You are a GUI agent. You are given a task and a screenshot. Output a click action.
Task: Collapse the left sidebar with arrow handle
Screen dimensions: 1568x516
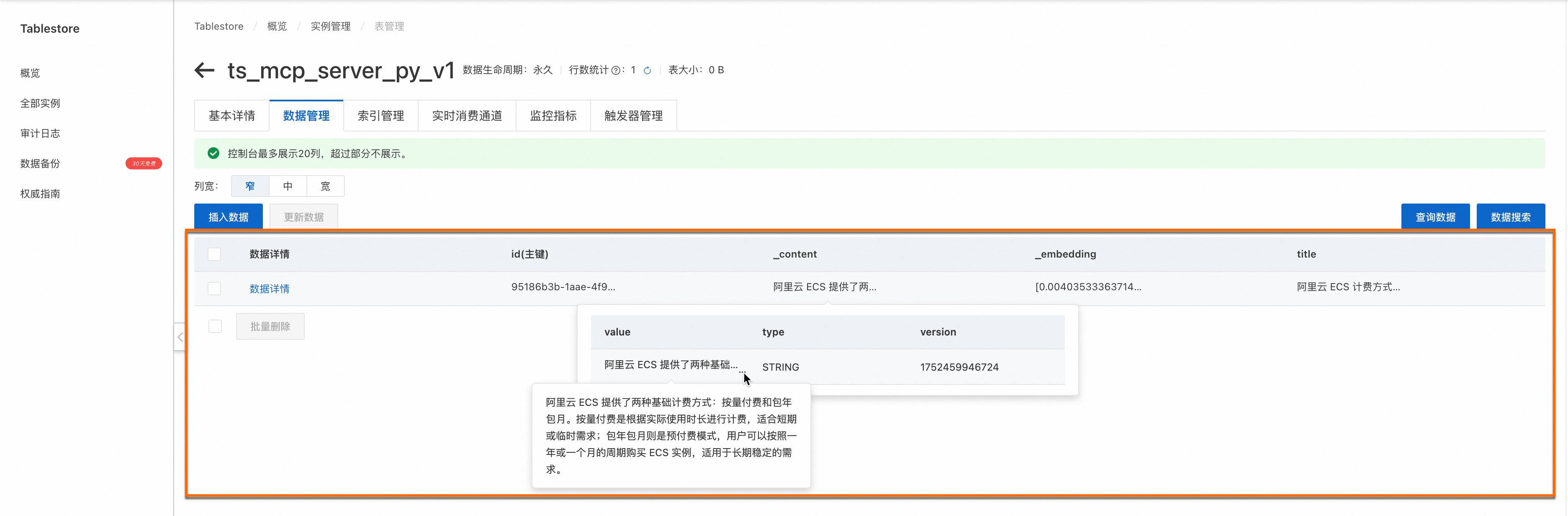(x=180, y=337)
